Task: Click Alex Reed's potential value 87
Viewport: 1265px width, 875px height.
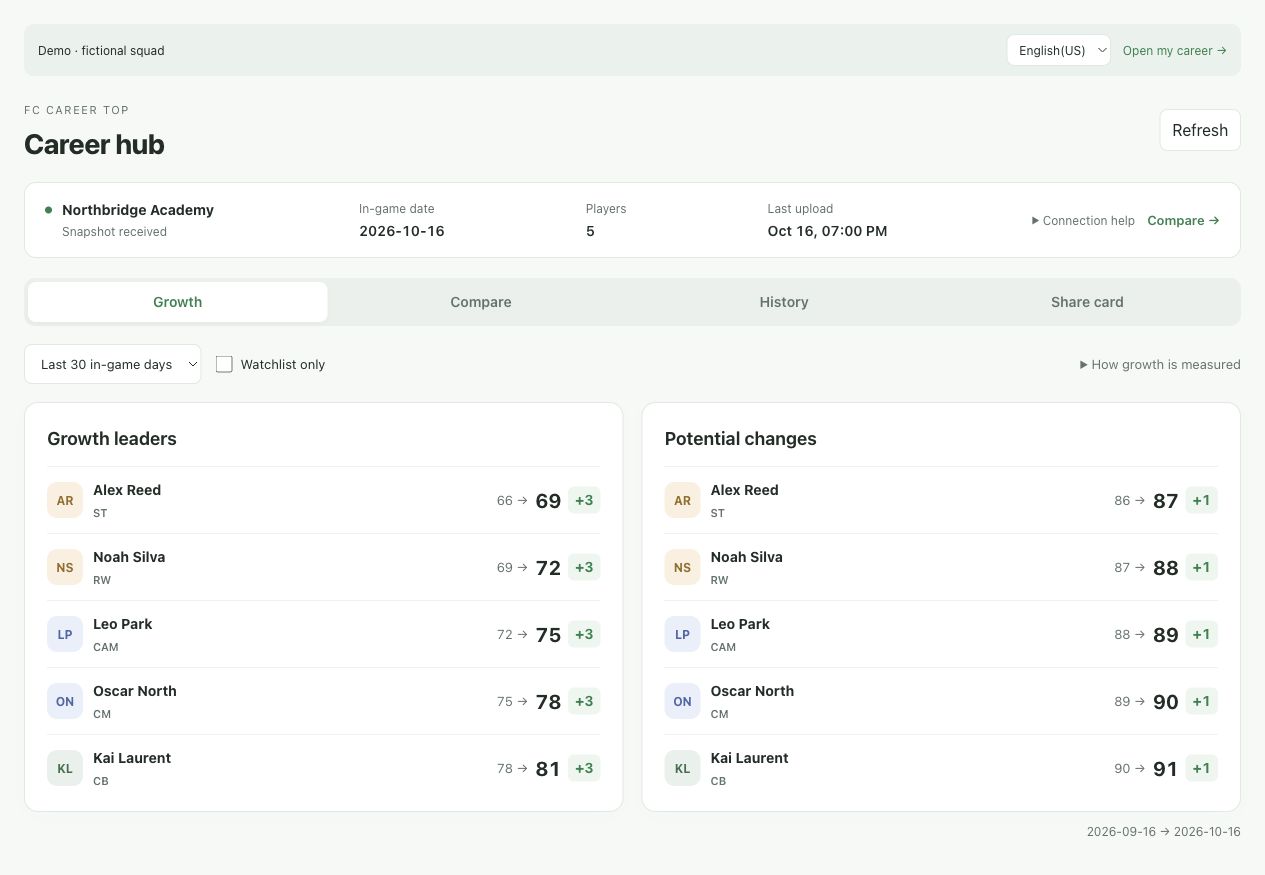Action: point(1166,501)
